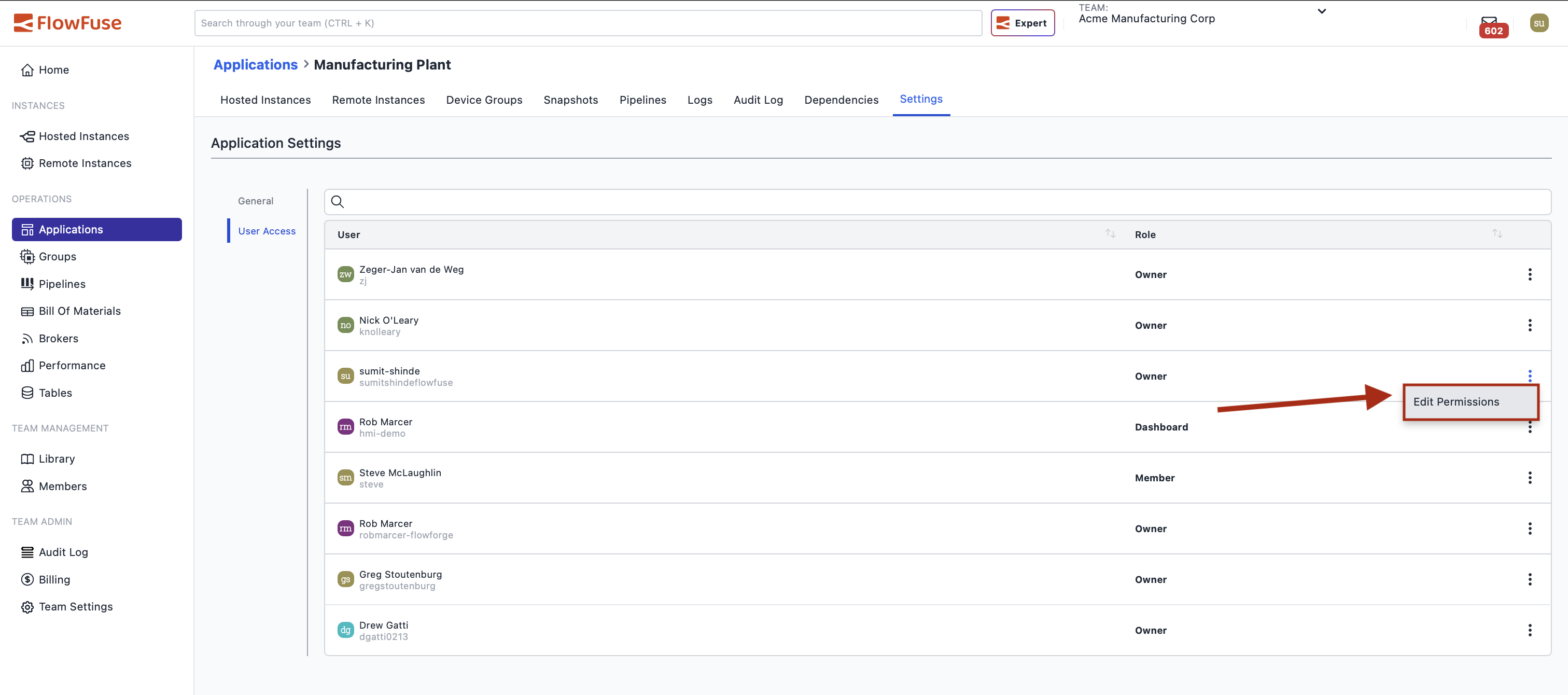
Task: Sort the table by Role column
Action: click(1497, 234)
